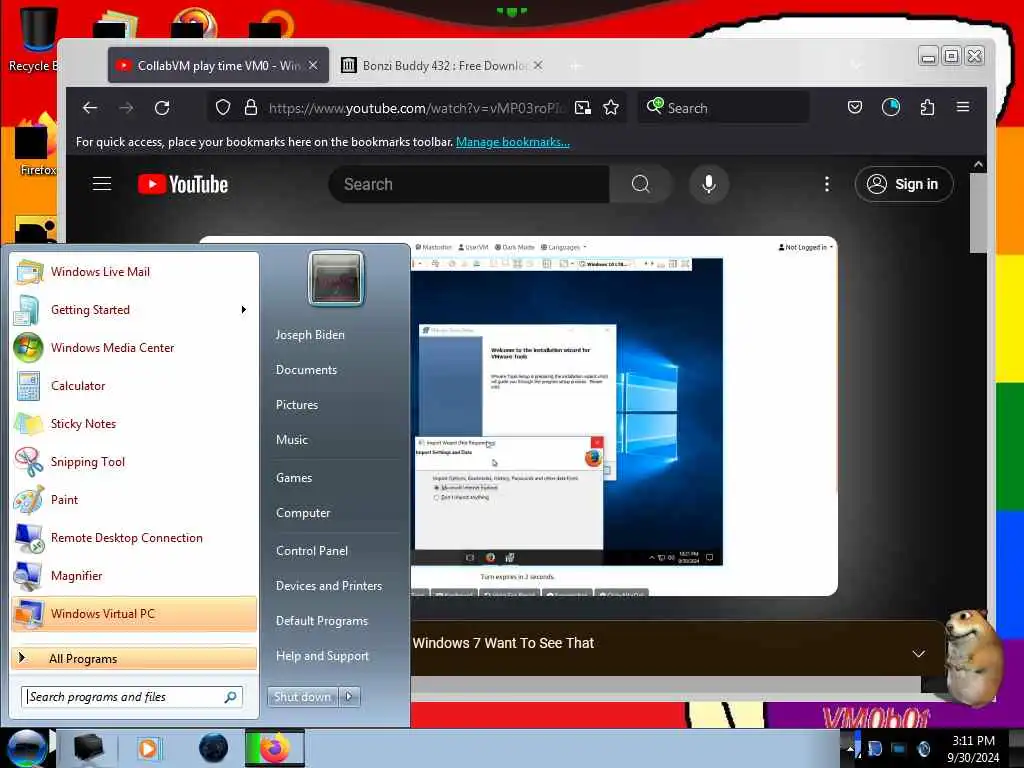Open the Pocket save icon

855,107
